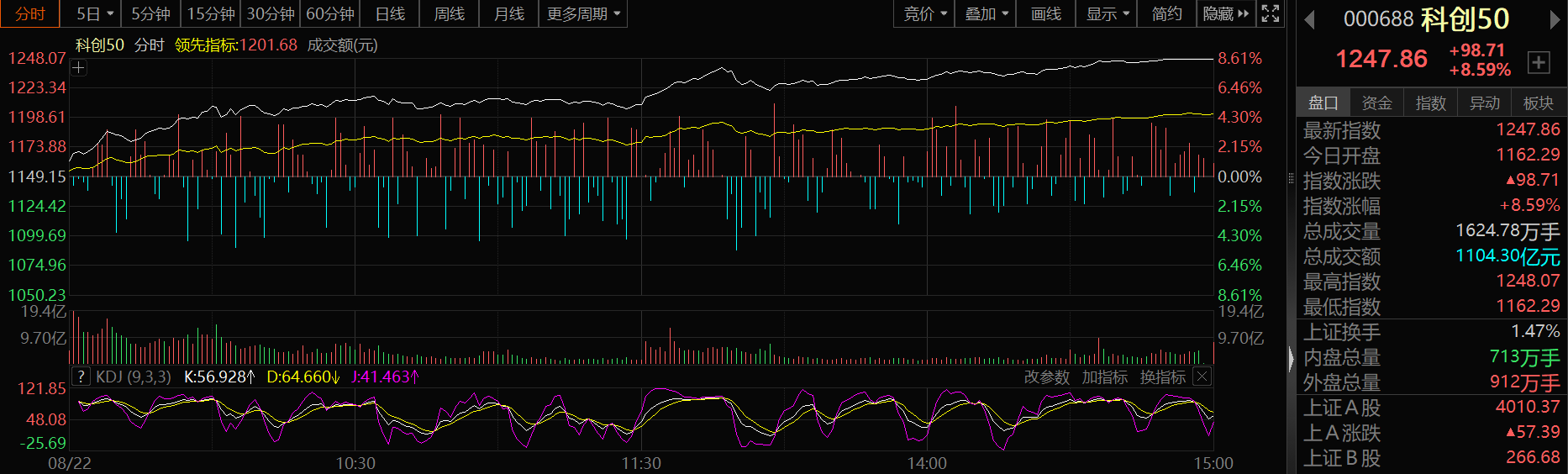Open the 显示 display dropdown
Image resolution: width=1568 pixels, height=474 pixels.
coord(1107,13)
